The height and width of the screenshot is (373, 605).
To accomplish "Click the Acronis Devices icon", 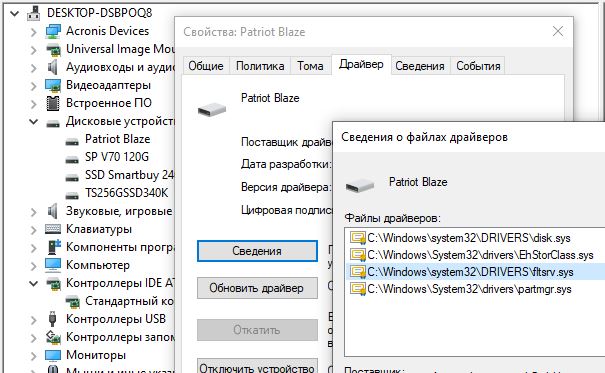I will 53,31.
